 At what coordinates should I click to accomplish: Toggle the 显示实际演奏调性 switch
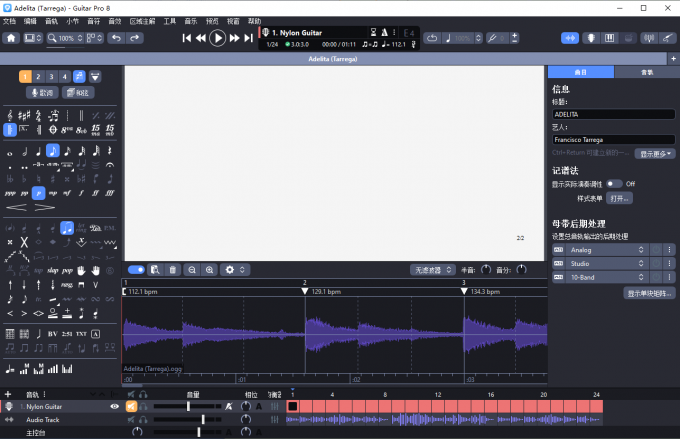(x=612, y=184)
